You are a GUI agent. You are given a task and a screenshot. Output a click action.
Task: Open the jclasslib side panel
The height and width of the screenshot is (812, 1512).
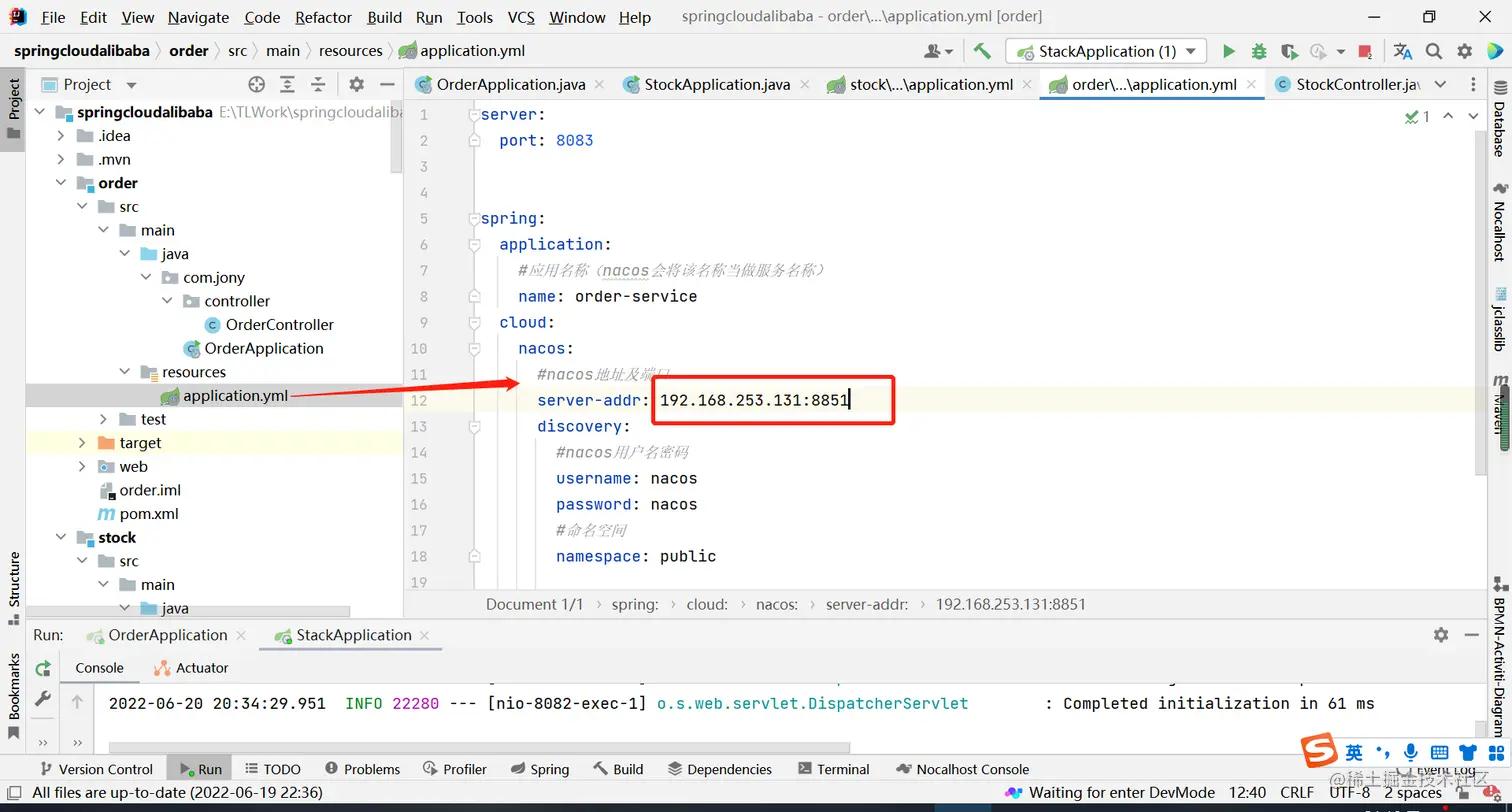[x=1500, y=318]
